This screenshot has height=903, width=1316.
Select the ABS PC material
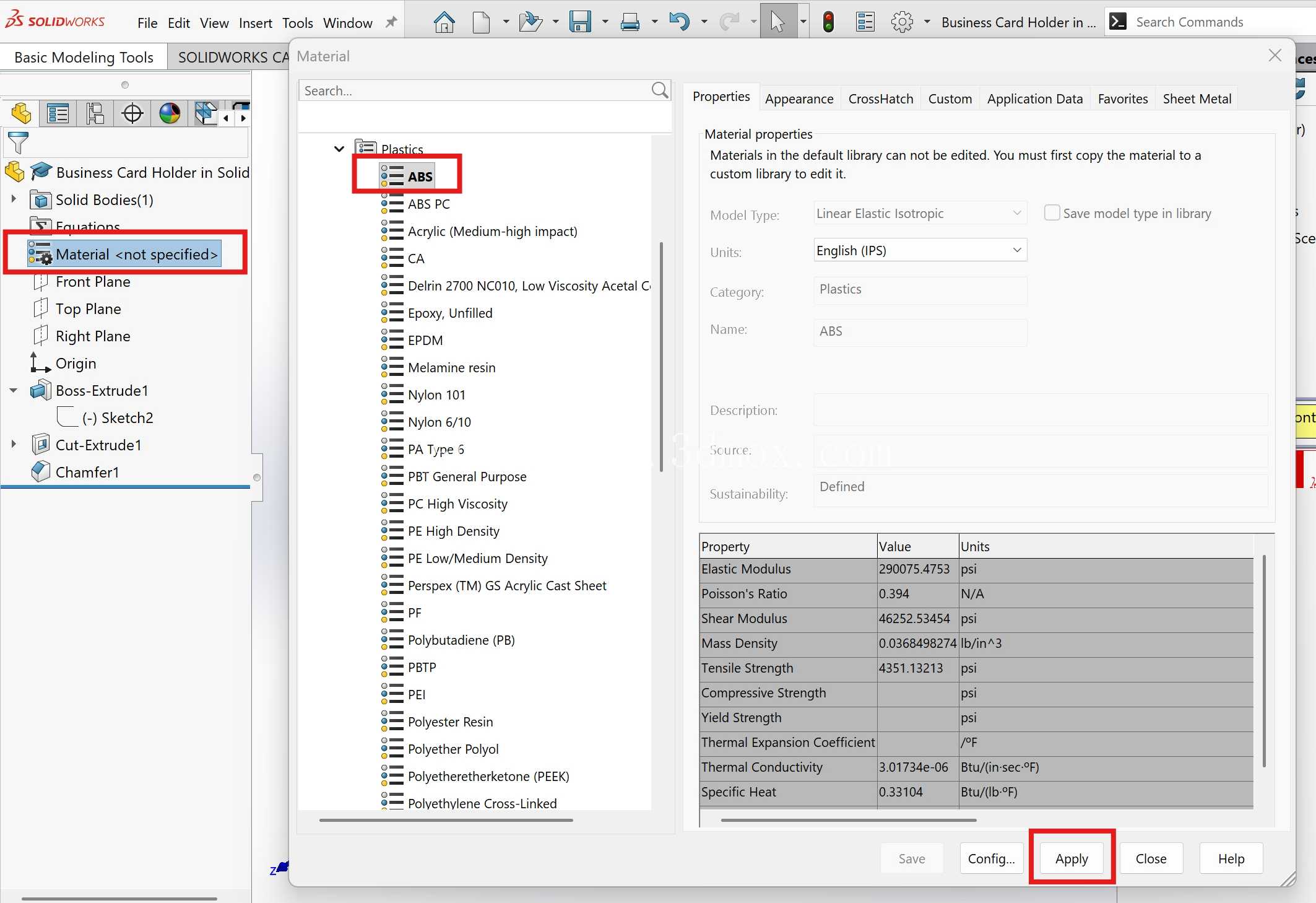point(428,204)
